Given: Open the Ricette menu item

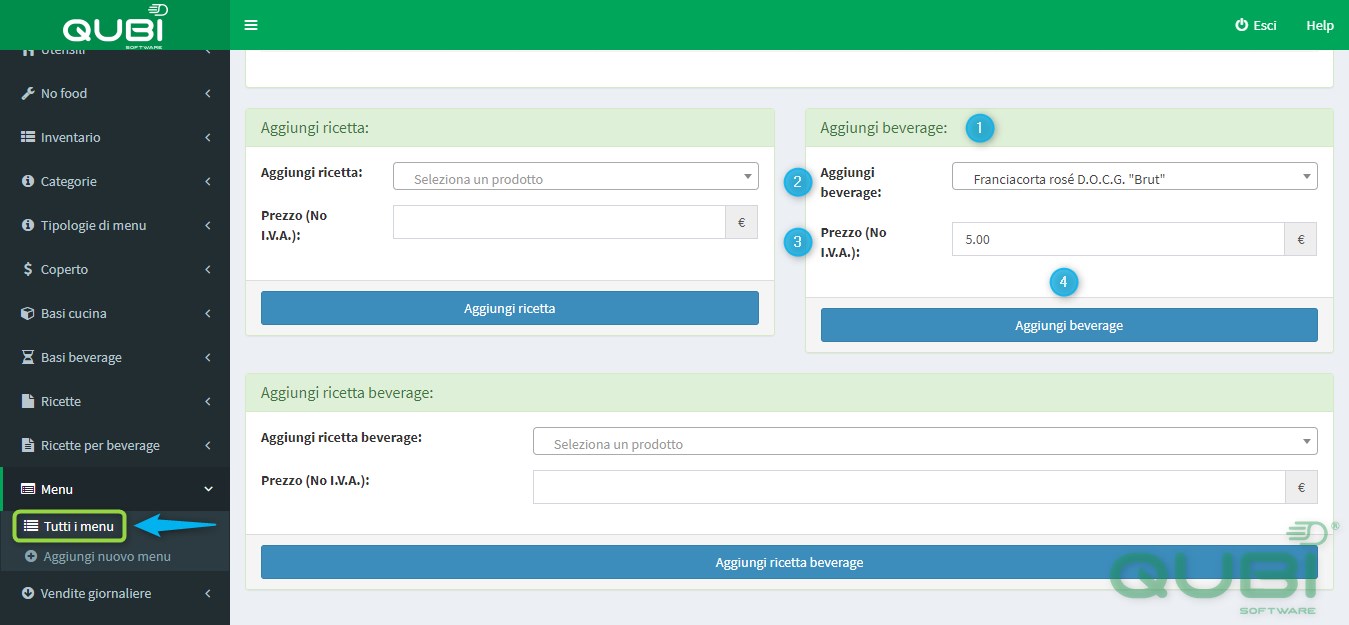Looking at the screenshot, I should pyautogui.click(x=115, y=401).
